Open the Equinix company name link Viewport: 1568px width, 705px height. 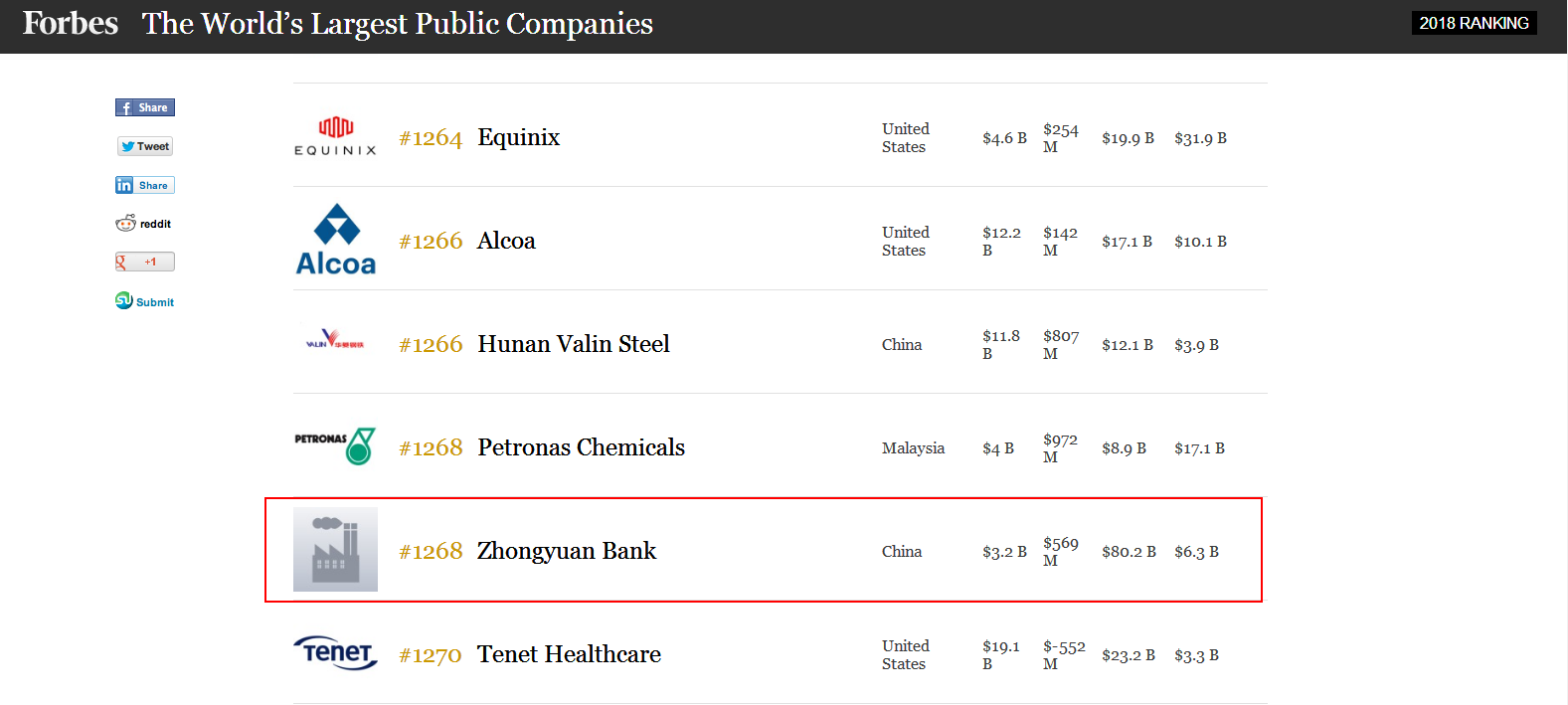(x=519, y=137)
